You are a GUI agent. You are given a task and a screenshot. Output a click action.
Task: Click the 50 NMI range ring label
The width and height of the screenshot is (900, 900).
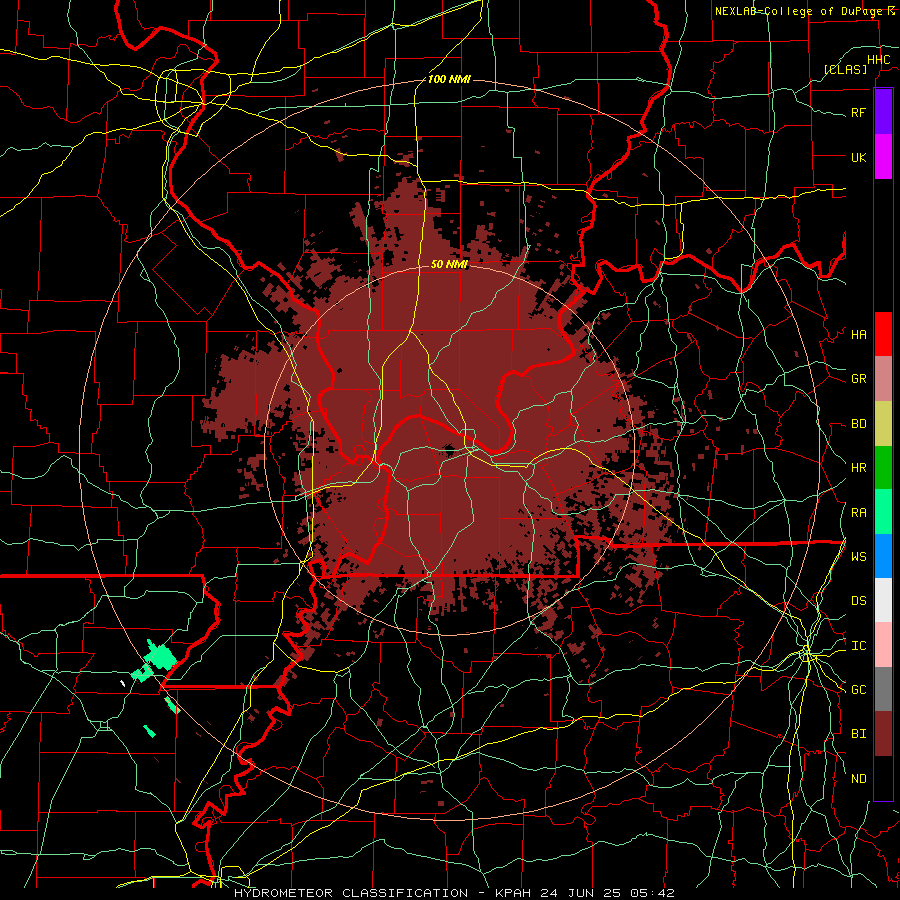[x=449, y=264]
